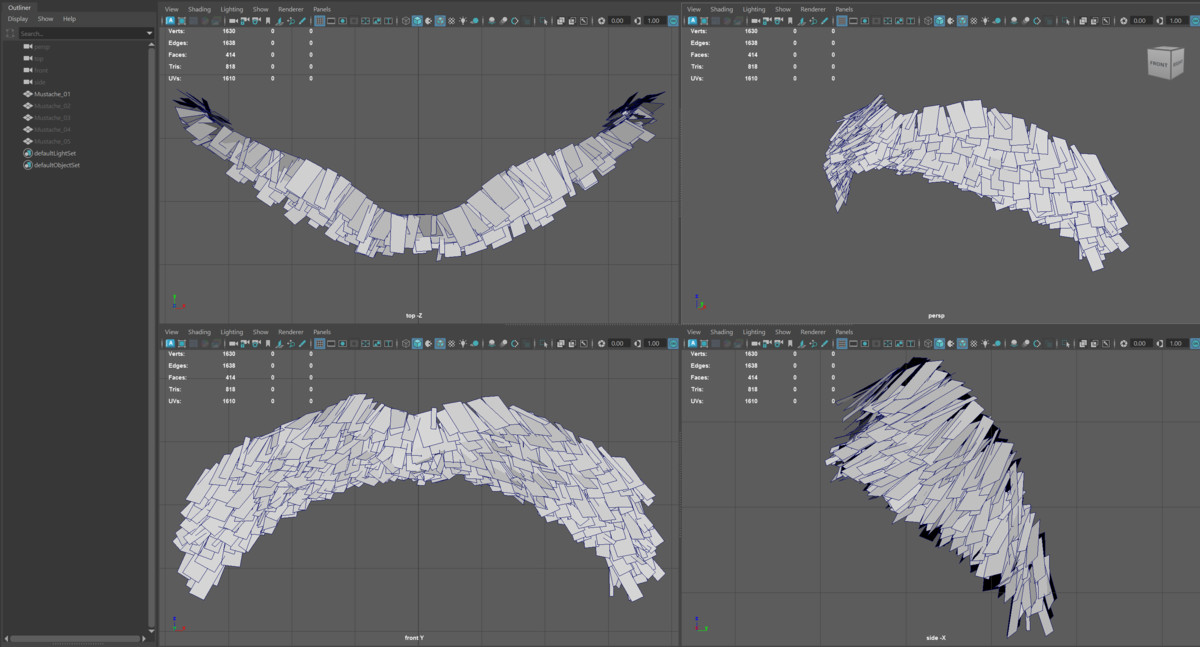Click Shadows icon in persp panel toolbar
Image resolution: width=1200 pixels, height=647 pixels.
[x=997, y=21]
